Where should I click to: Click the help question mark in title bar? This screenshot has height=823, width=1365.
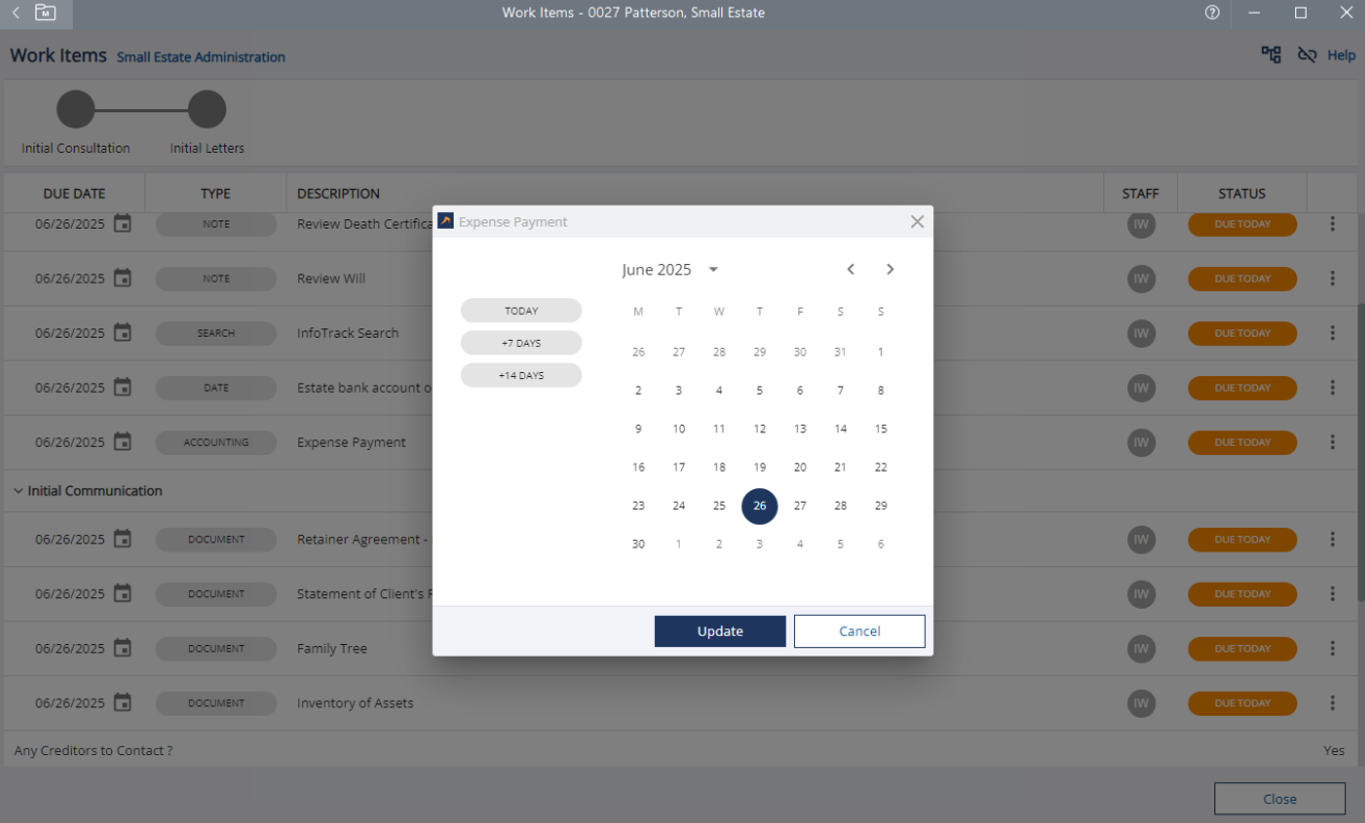pyautogui.click(x=1212, y=13)
